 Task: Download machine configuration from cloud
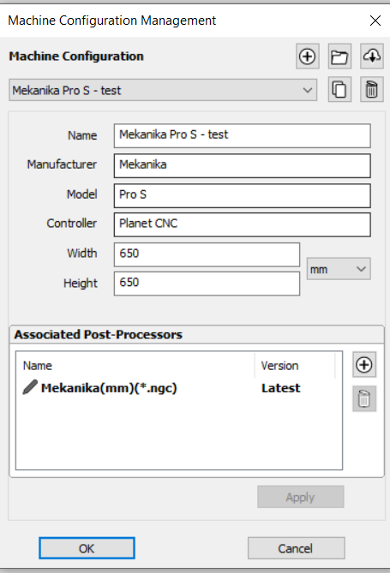click(372, 56)
